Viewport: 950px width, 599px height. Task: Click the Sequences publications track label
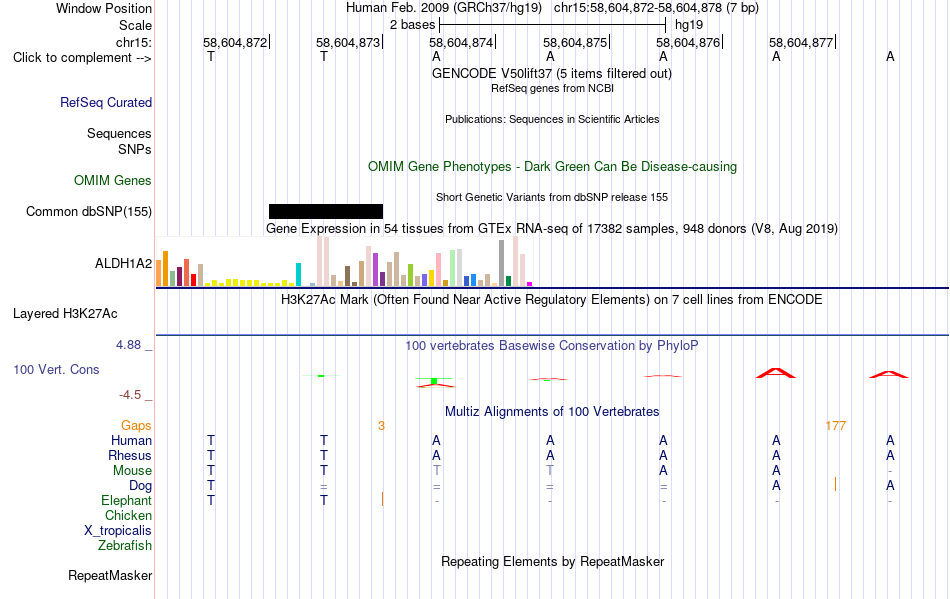[x=119, y=133]
